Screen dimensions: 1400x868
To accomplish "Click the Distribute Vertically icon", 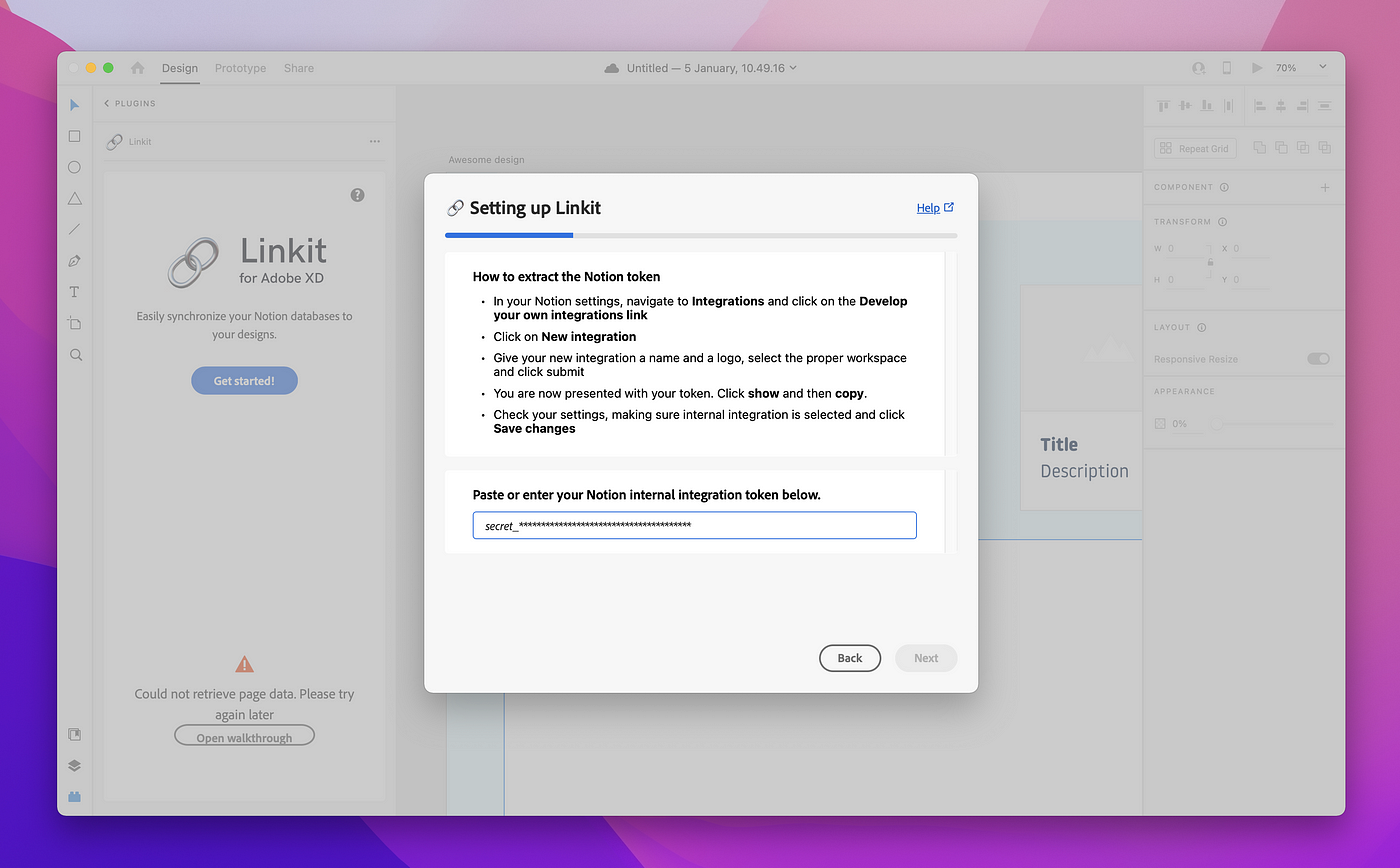I will (1325, 105).
